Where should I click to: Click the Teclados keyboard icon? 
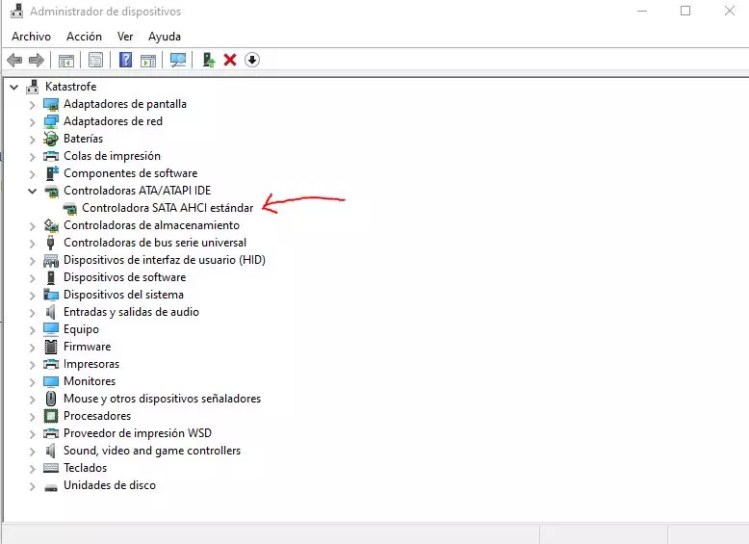click(51, 468)
